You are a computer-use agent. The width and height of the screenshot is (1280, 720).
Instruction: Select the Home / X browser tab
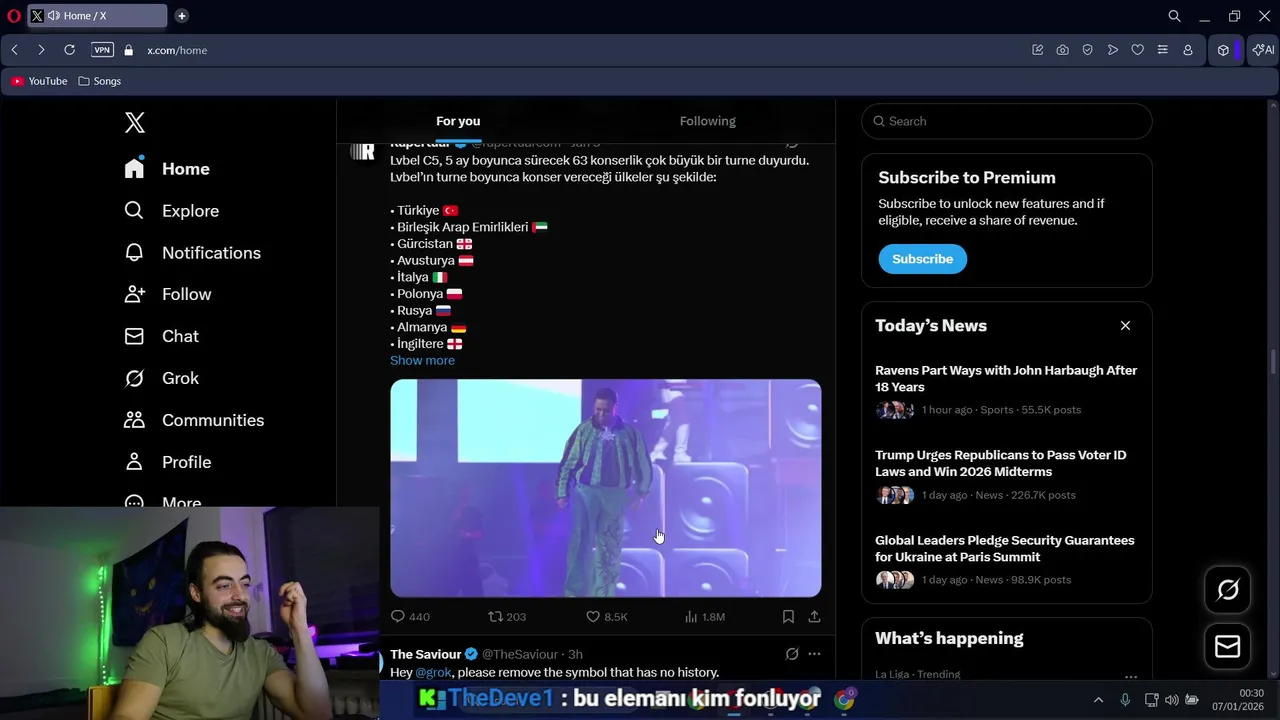98,16
